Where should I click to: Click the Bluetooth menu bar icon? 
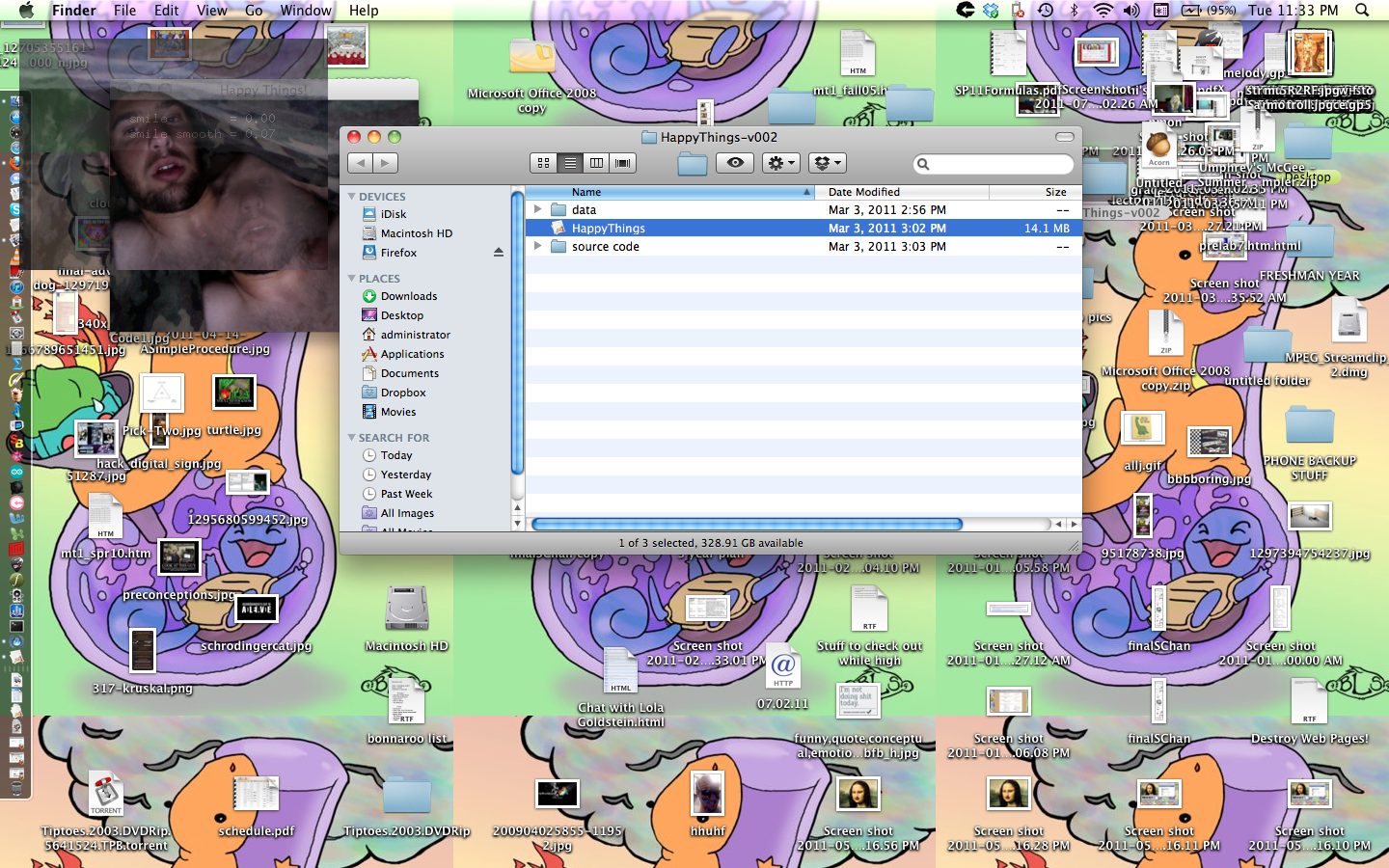(1074, 10)
